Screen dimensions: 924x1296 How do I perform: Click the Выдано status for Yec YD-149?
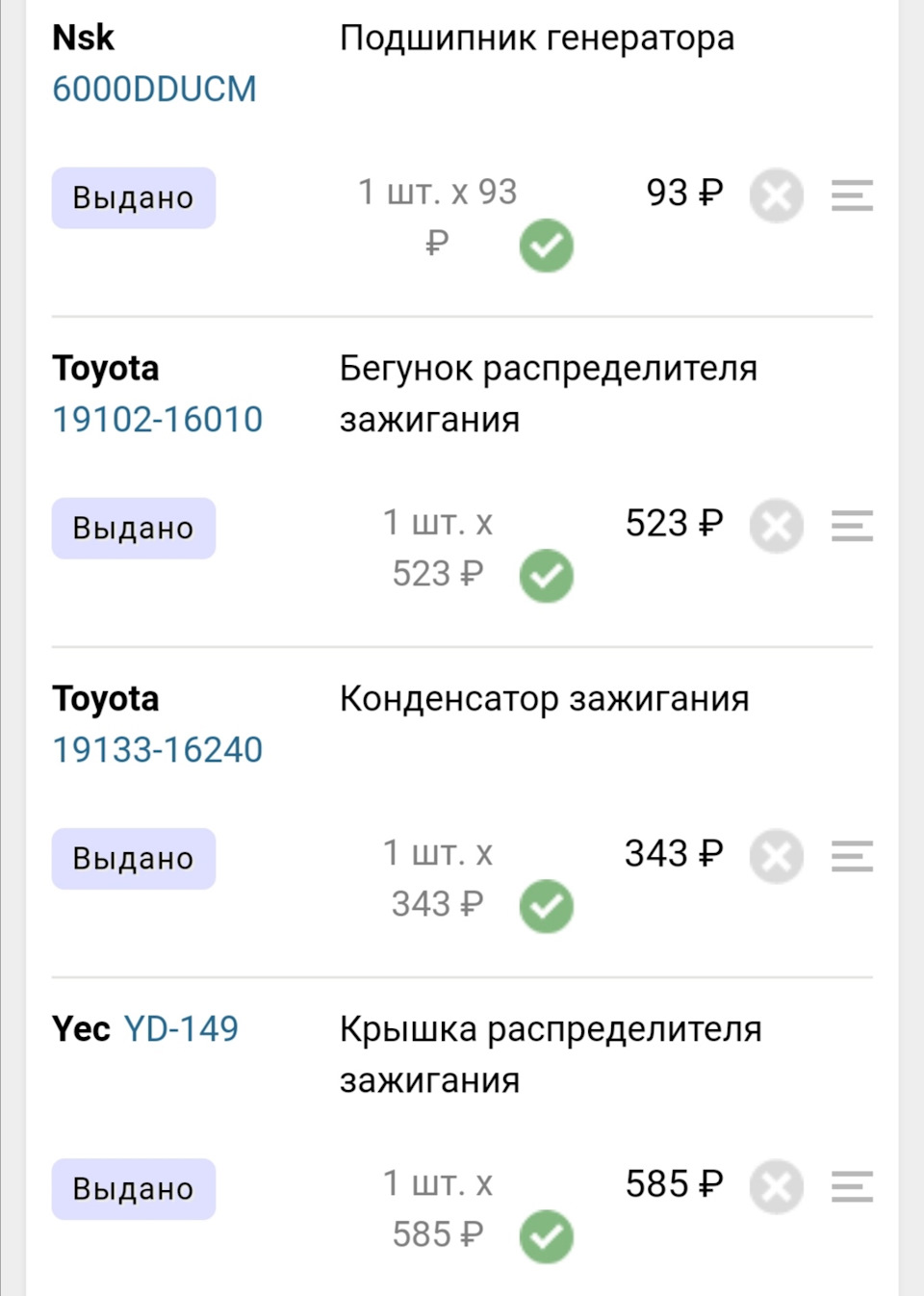click(x=134, y=1188)
